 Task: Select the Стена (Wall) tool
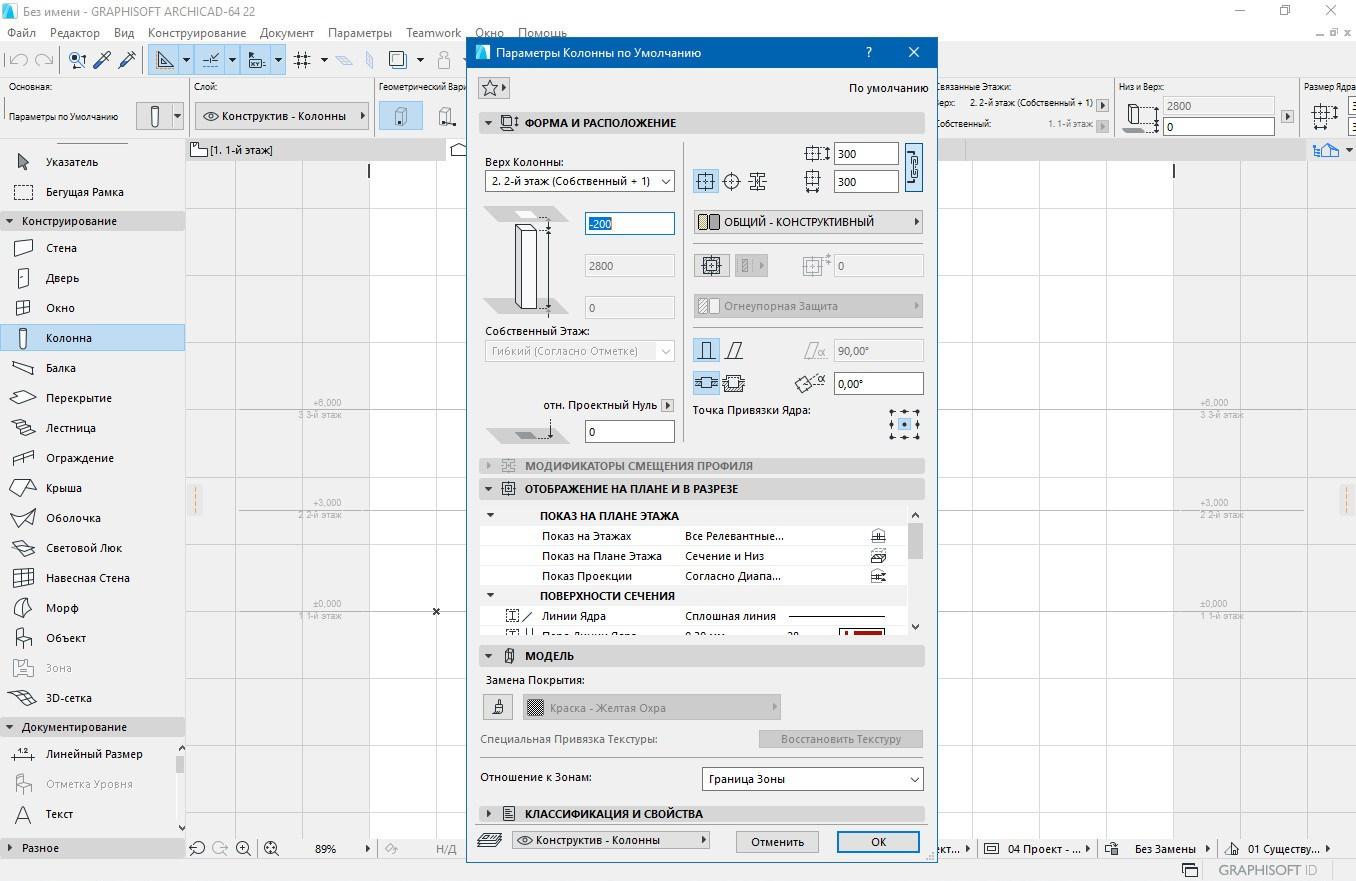[x=60, y=248]
